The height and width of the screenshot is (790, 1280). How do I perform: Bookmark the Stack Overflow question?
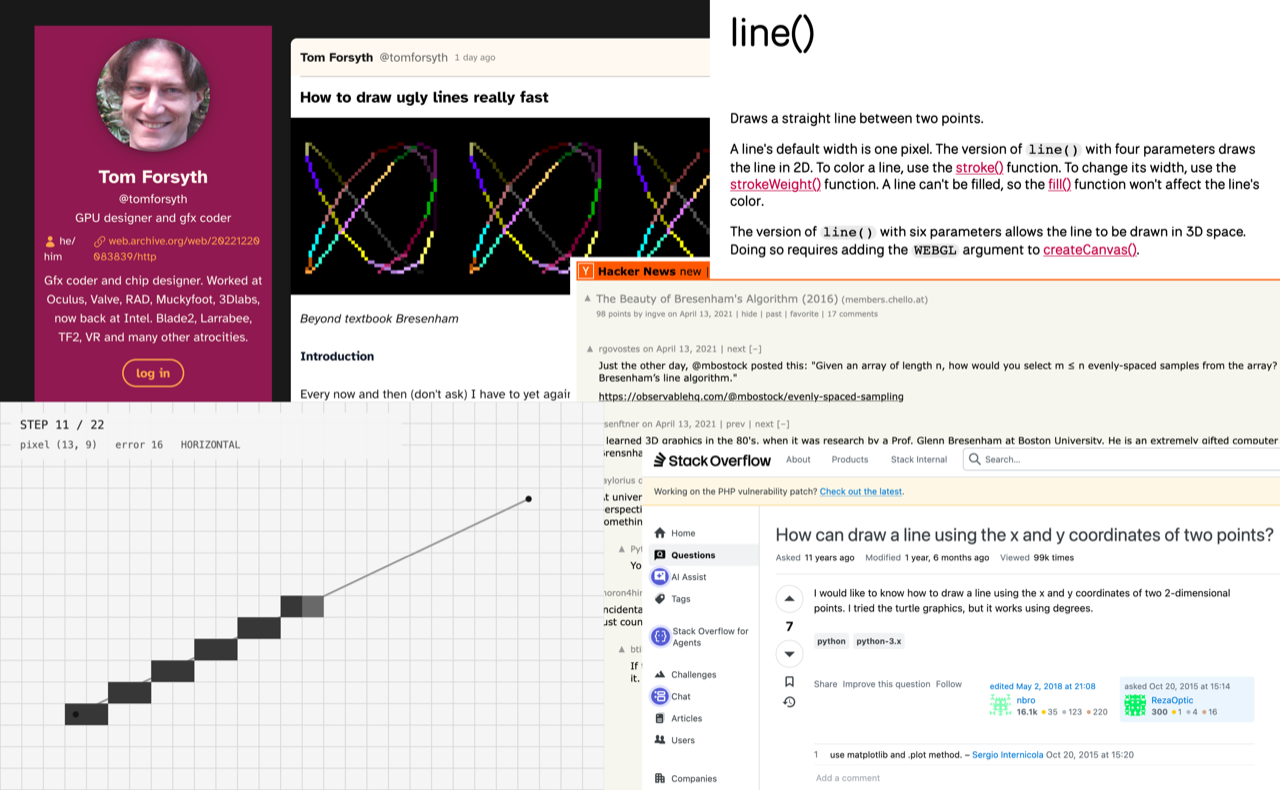pyautogui.click(x=789, y=682)
